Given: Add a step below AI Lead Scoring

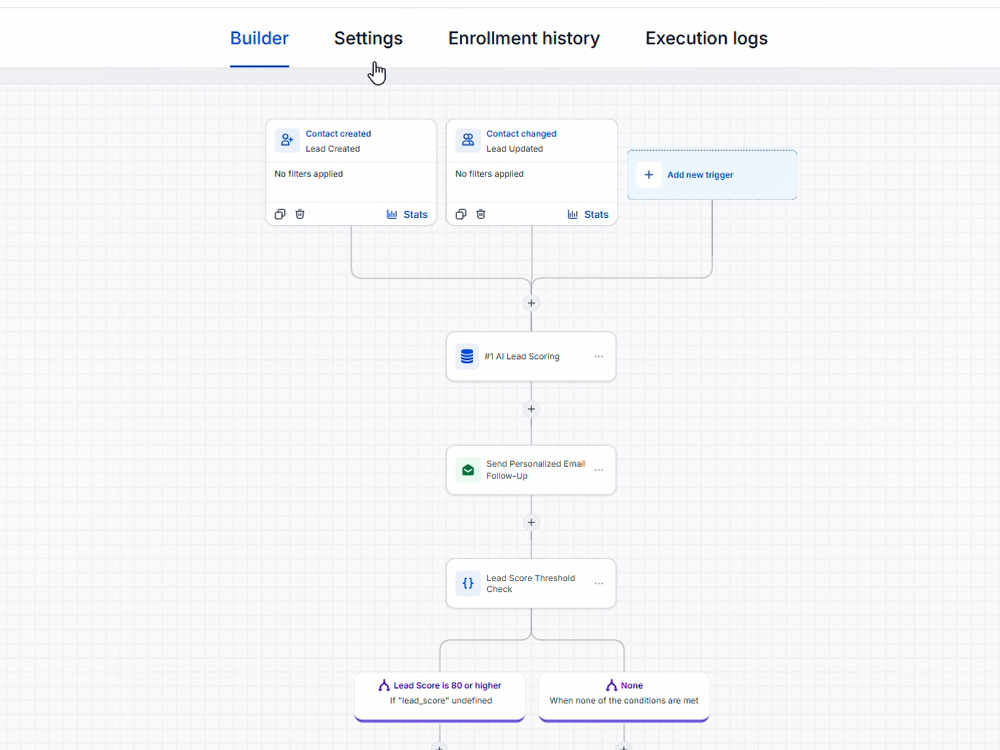Looking at the screenshot, I should [x=531, y=409].
